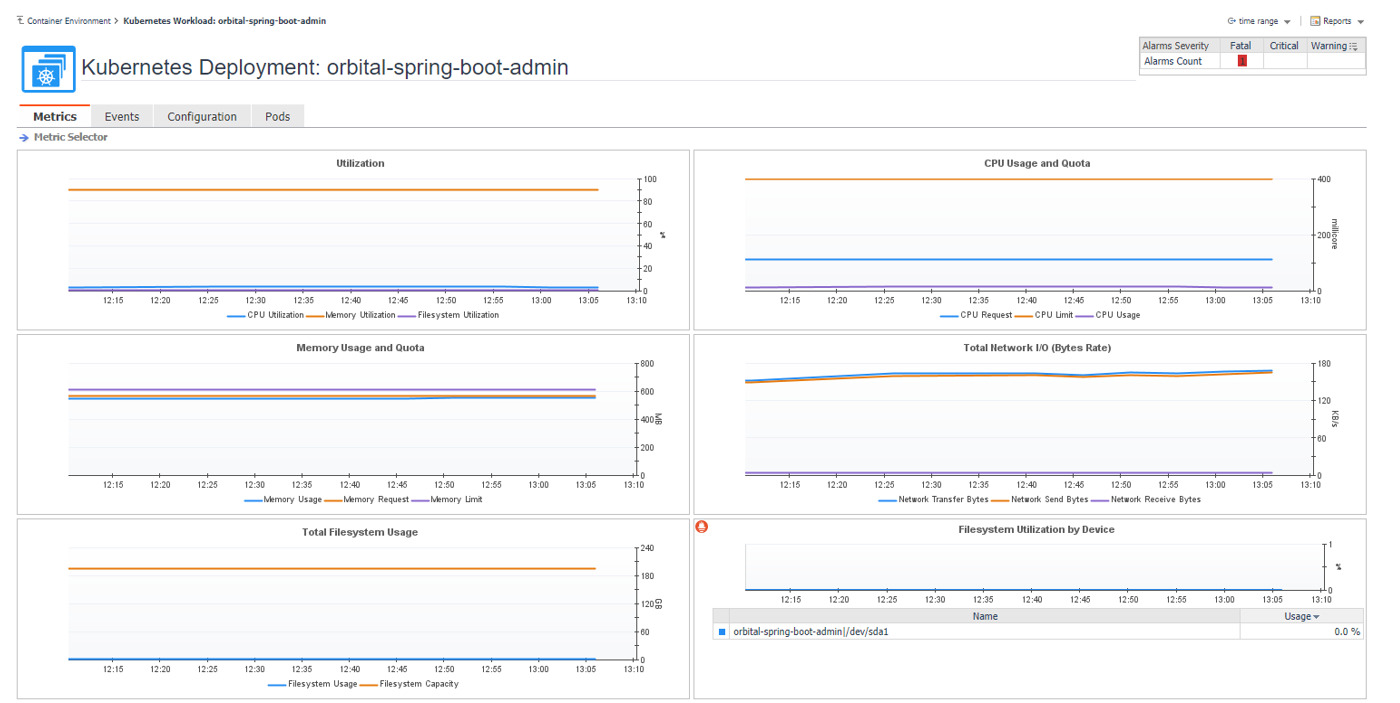Viewport: 1400px width, 703px height.
Task: Click the Kubernetes Deployment page heading
Action: tap(325, 68)
